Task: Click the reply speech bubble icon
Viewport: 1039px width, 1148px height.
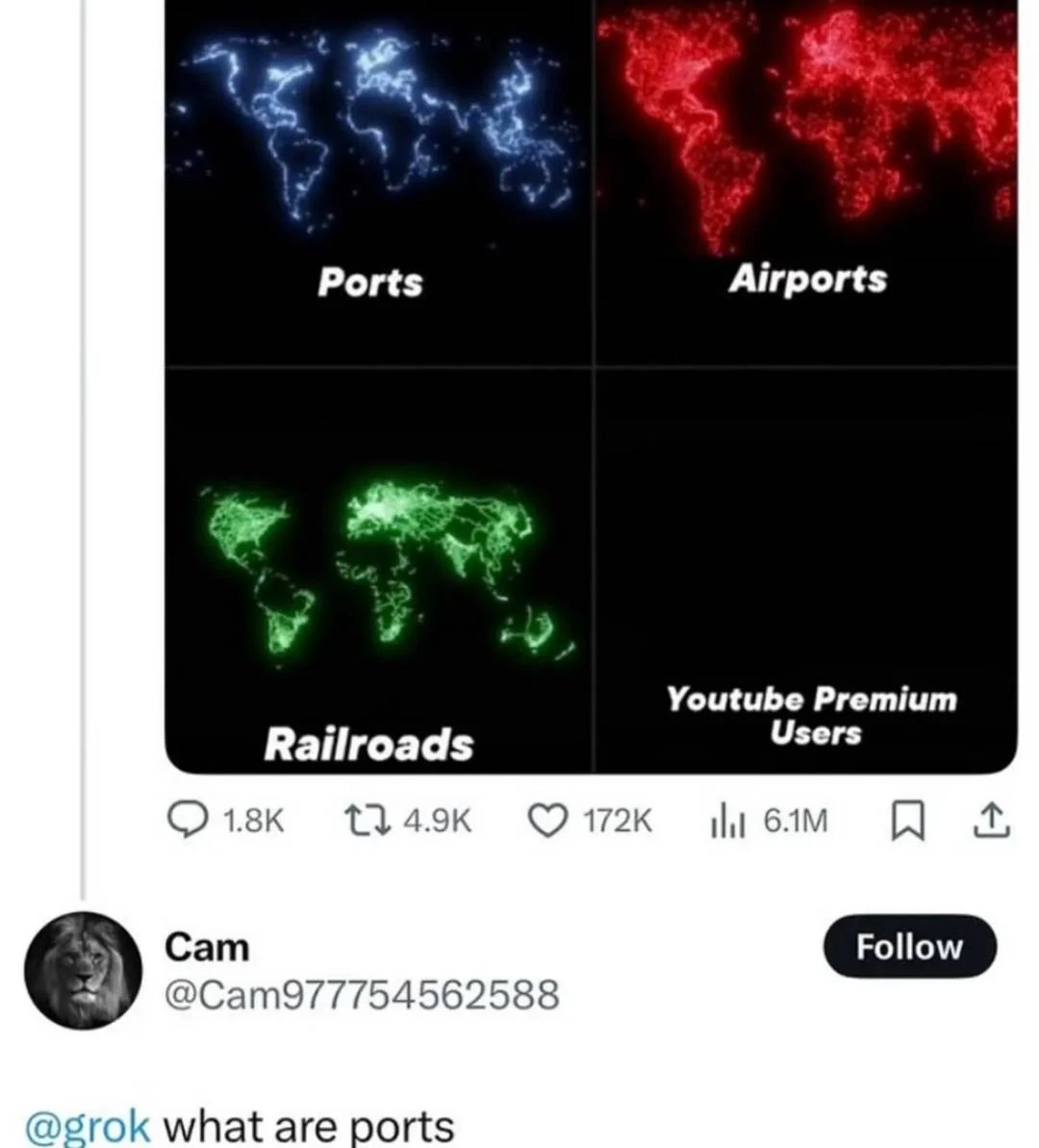Action: [189, 821]
